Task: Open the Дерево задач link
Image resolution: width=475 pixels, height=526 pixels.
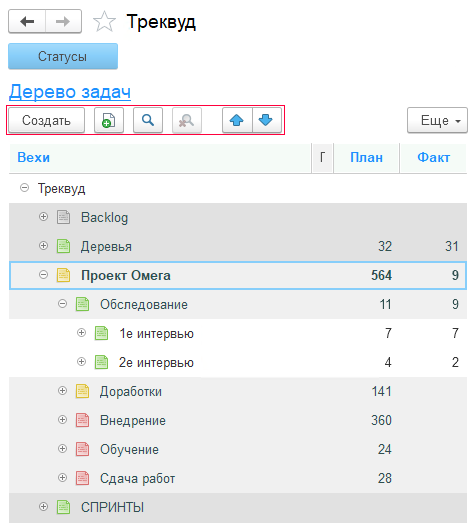Action: tap(70, 92)
